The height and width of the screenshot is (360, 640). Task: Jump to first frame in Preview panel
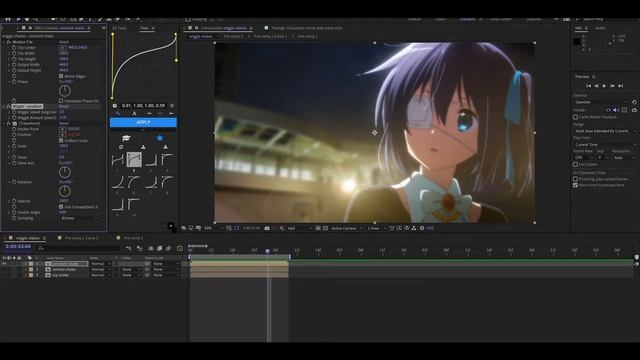(589, 86)
